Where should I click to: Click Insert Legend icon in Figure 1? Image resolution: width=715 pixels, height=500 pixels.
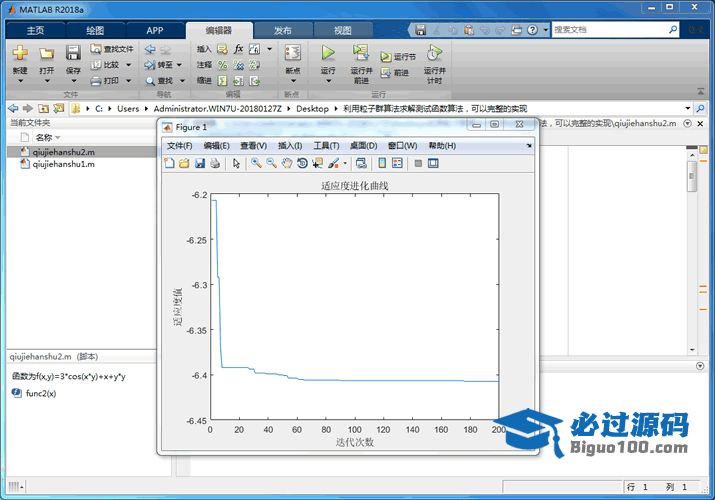397,163
